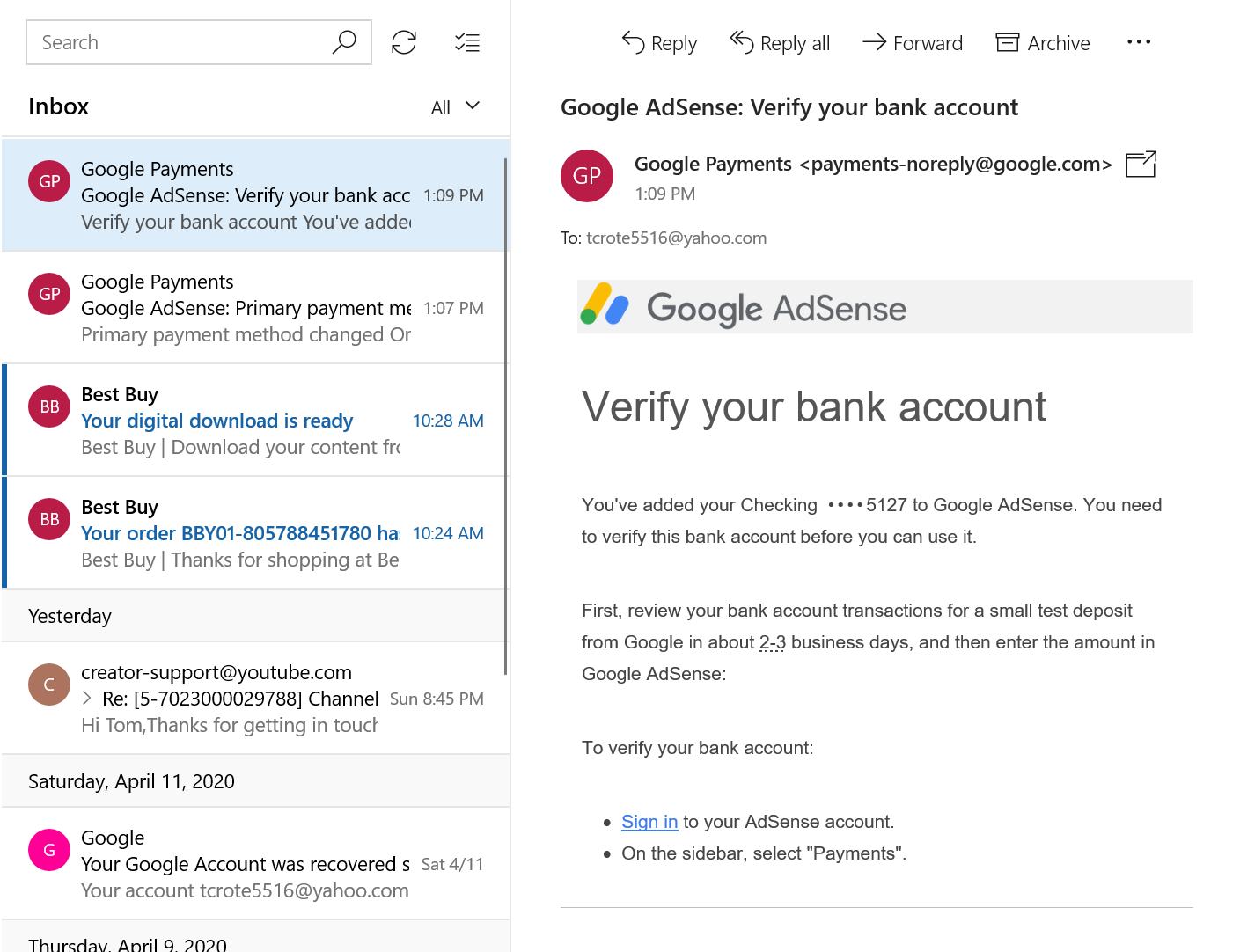Click BB avatar of order BBY01 email

pos(49,519)
